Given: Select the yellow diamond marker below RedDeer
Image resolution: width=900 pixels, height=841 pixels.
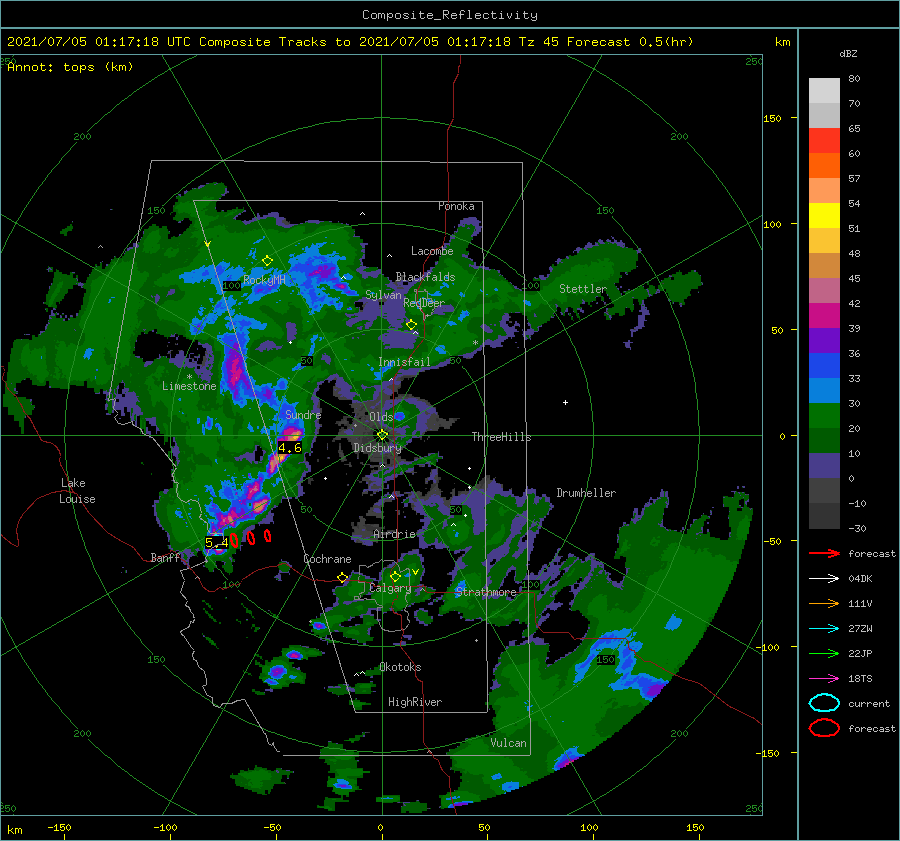Looking at the screenshot, I should (411, 325).
